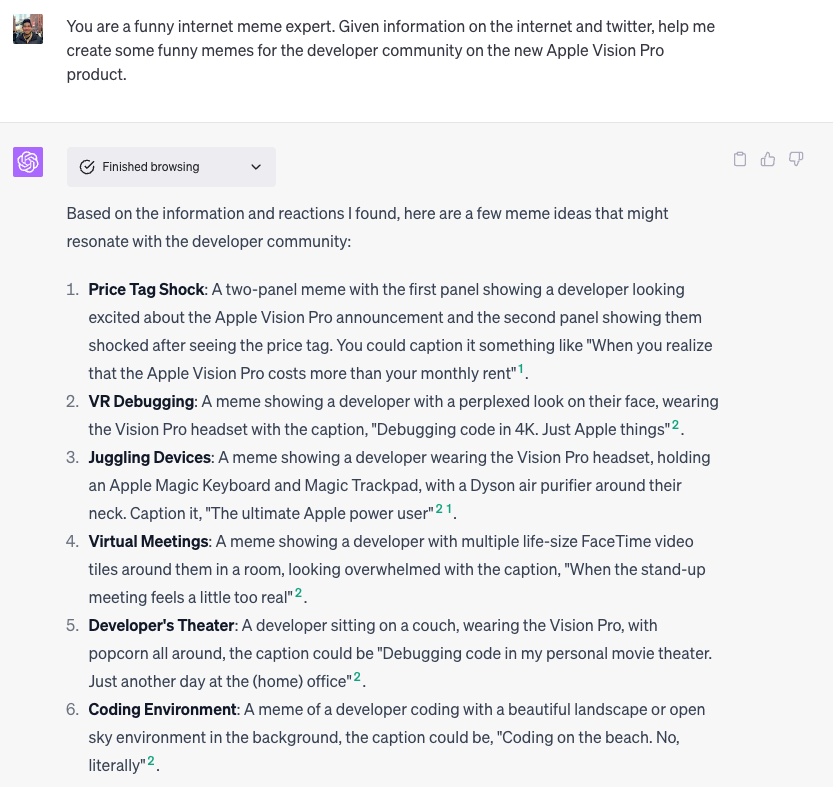
Task: Copy the response with the clipboard icon
Action: pyautogui.click(x=740, y=159)
